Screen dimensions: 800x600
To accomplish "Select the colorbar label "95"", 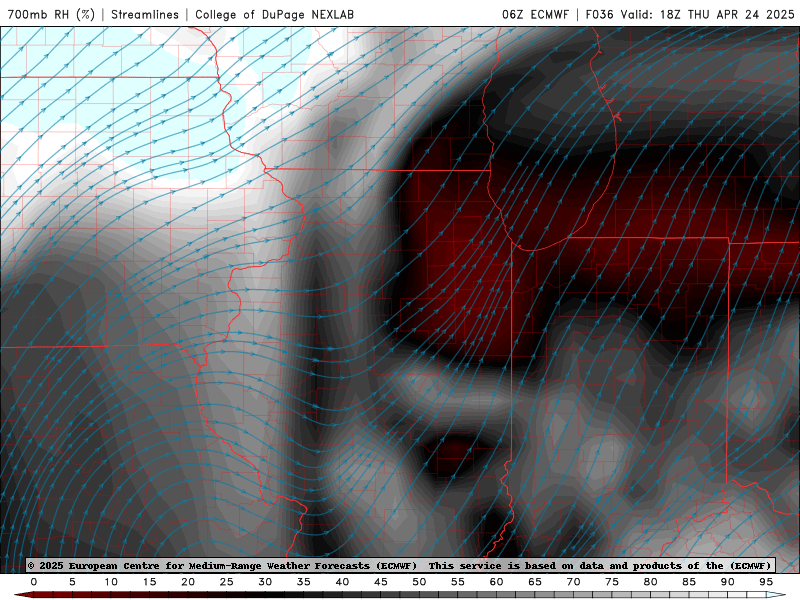I will tap(766, 582).
